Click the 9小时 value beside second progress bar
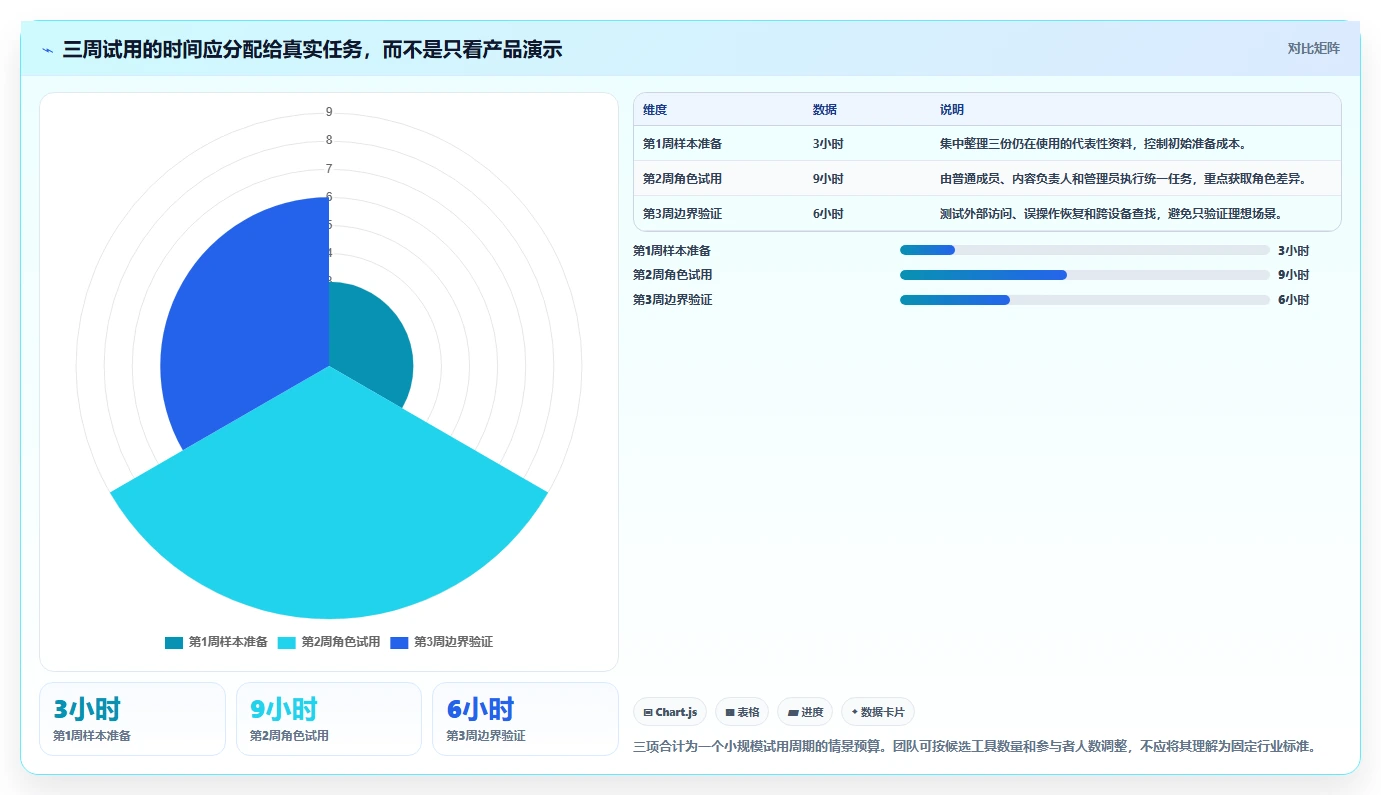The image size is (1381, 795). click(x=1293, y=275)
